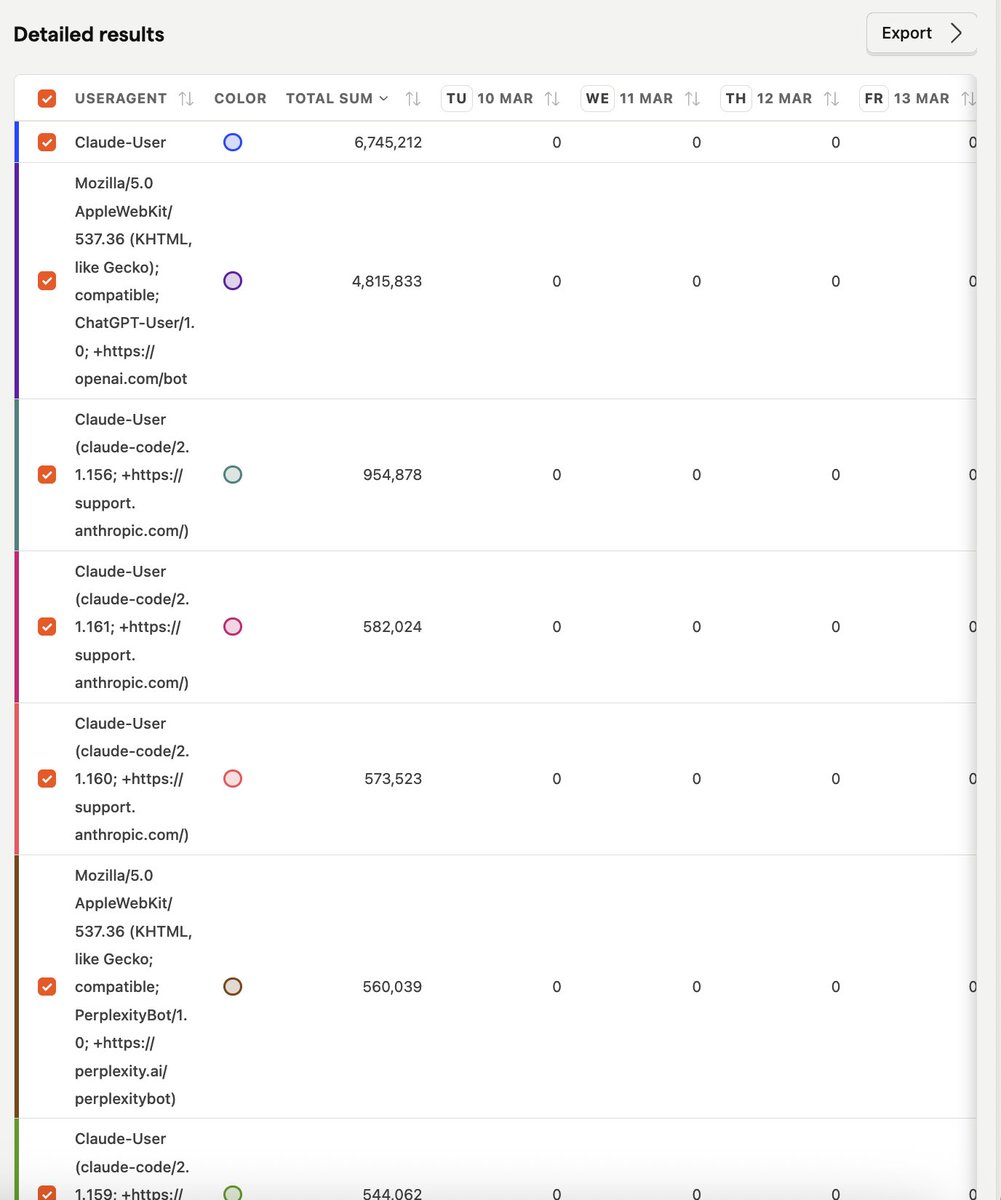This screenshot has width=1001, height=1200.
Task: Click the total sum value 573,523
Action: tap(394, 778)
